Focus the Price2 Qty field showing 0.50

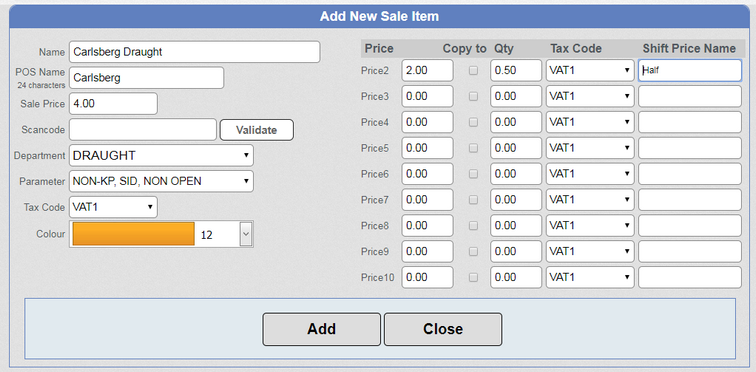[516, 70]
